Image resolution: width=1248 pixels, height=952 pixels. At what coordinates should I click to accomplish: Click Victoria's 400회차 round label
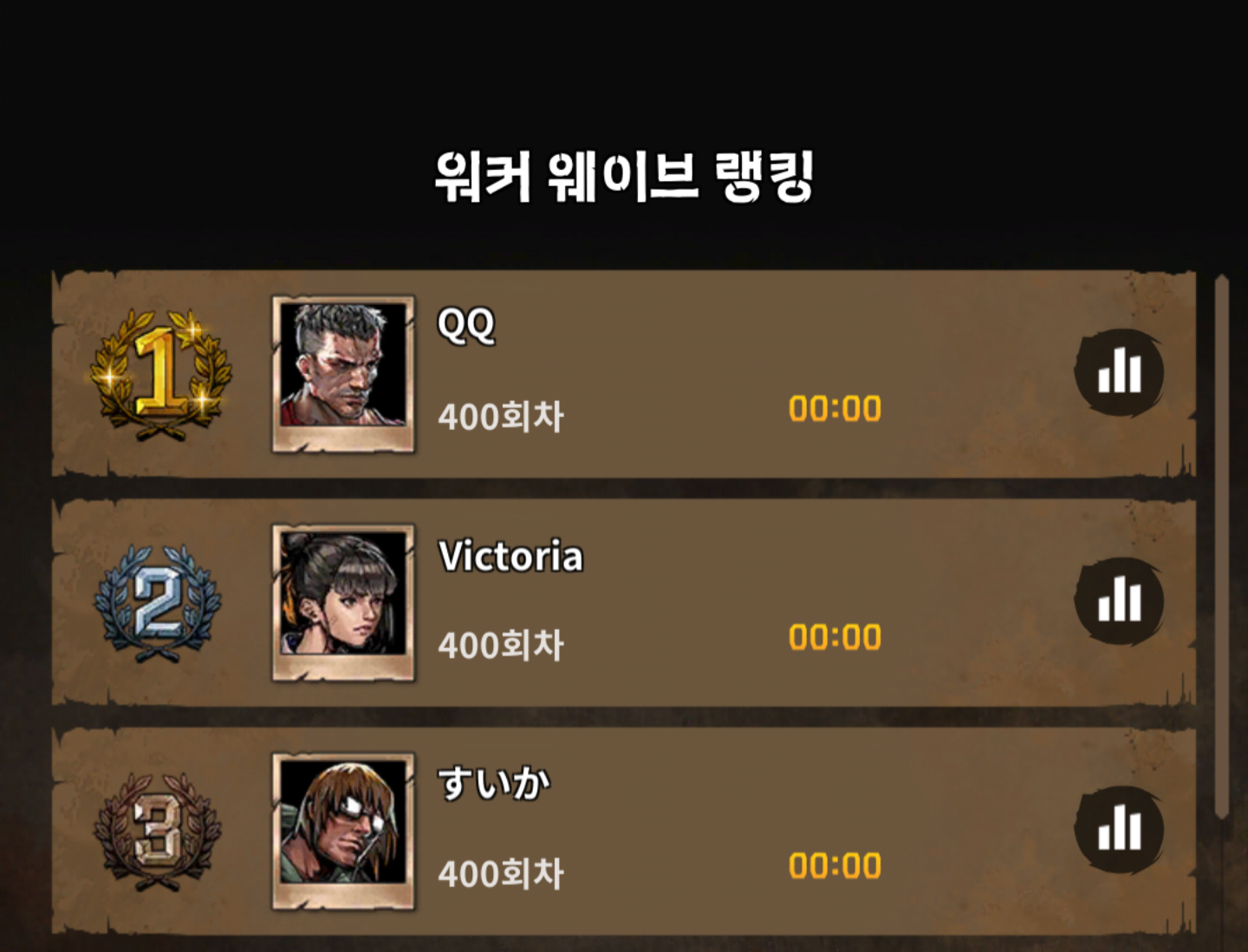501,645
